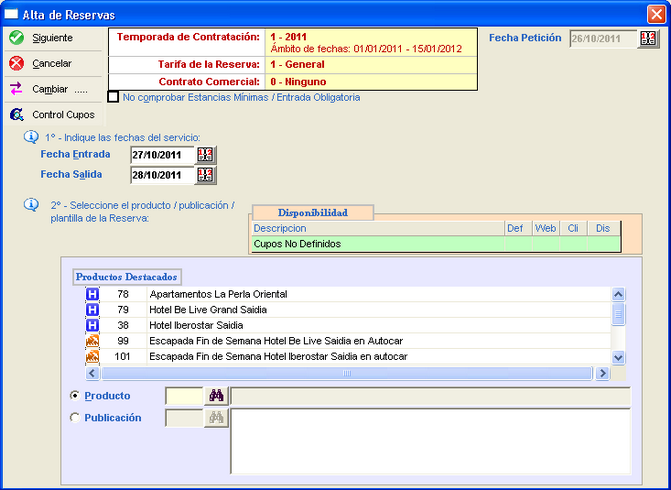
Task: Open the Productos Destacados tab
Action: [127, 277]
